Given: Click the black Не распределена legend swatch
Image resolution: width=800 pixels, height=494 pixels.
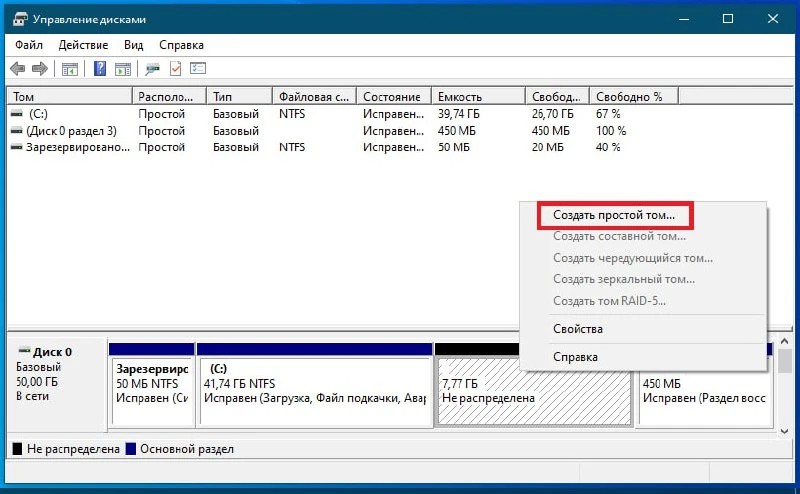Looking at the screenshot, I should (17, 449).
